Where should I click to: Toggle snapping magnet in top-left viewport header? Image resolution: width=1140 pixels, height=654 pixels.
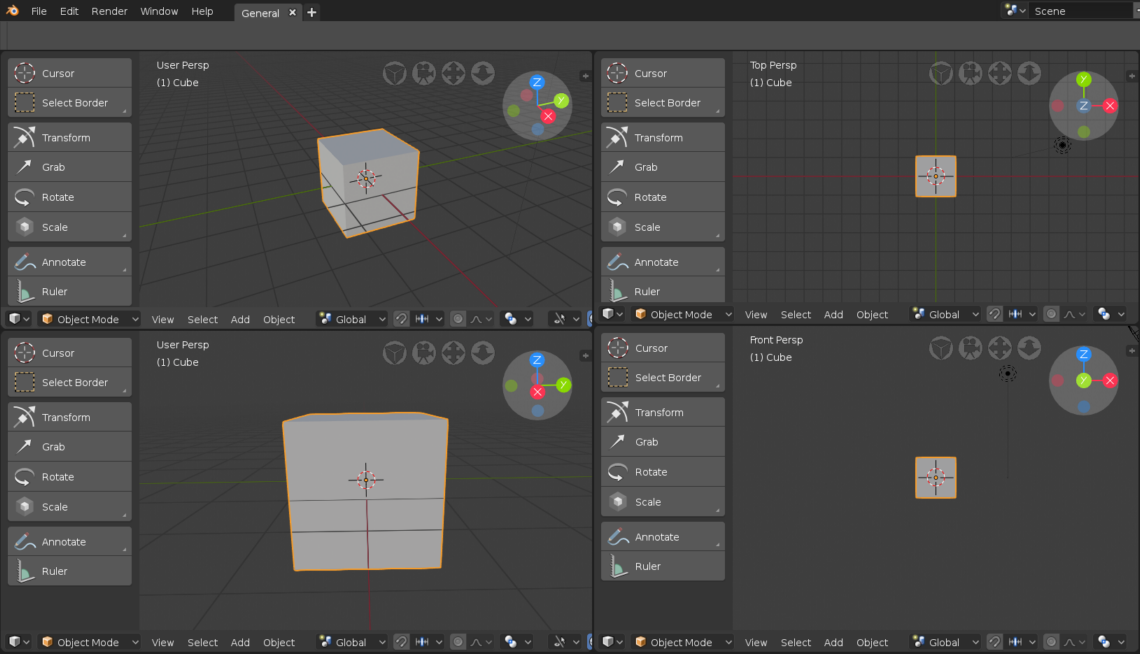[x=401, y=319]
